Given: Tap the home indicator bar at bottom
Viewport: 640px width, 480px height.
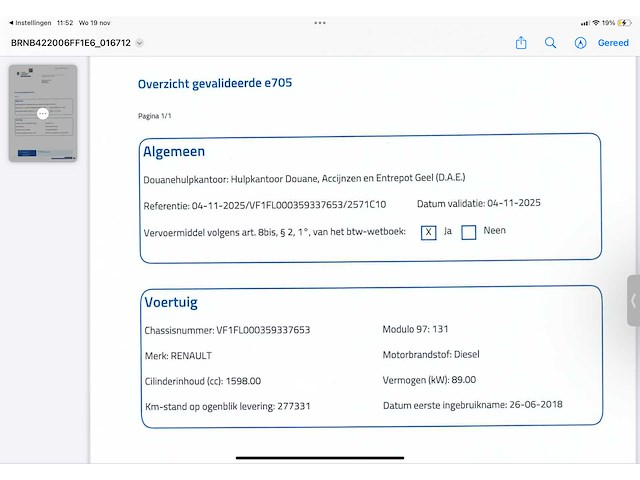Looking at the screenshot, I should tap(320, 458).
